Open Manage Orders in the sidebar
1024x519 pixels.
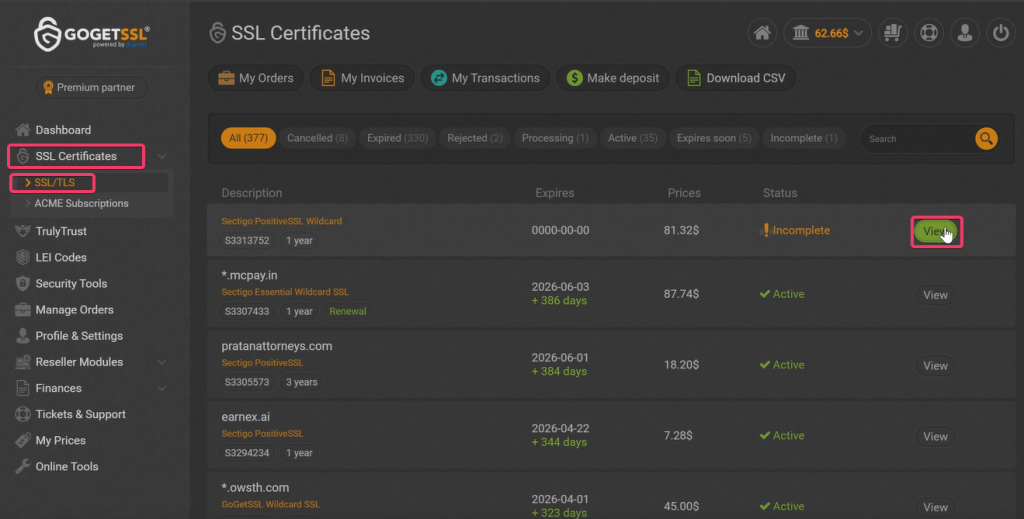(x=74, y=309)
